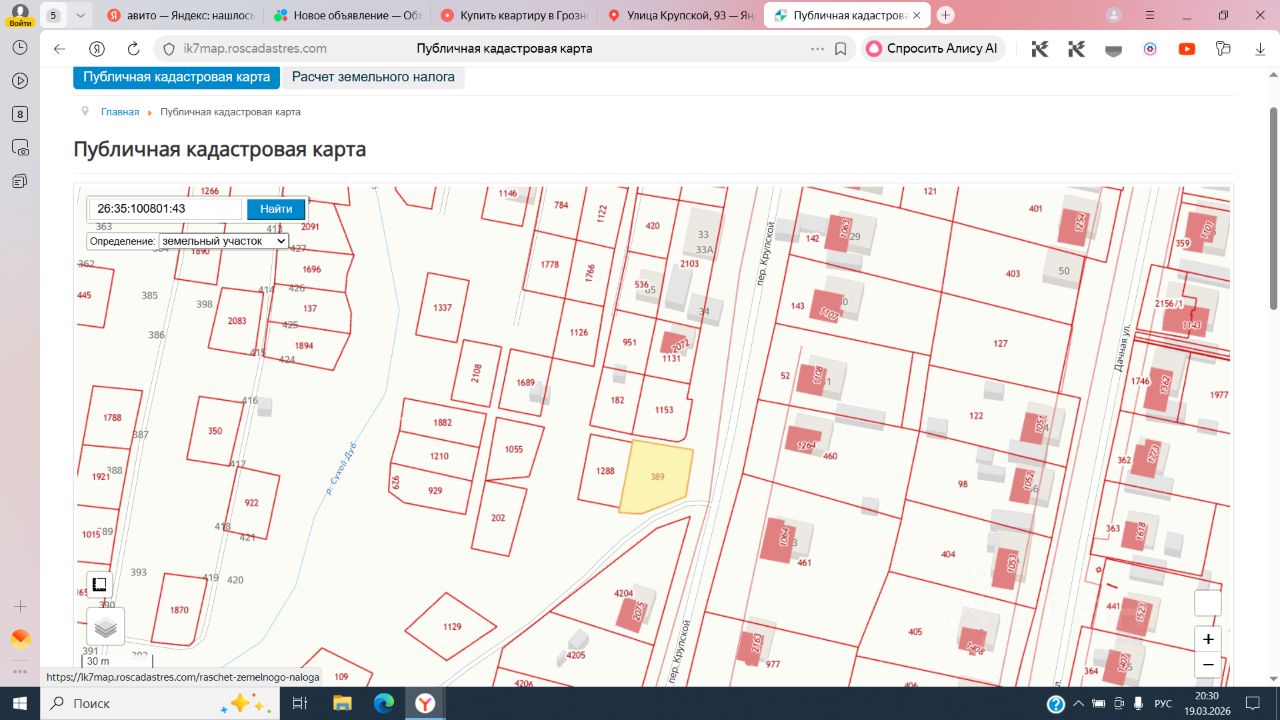Click 'Спросить Алису AI' button
The height and width of the screenshot is (720, 1280).
tap(932, 49)
